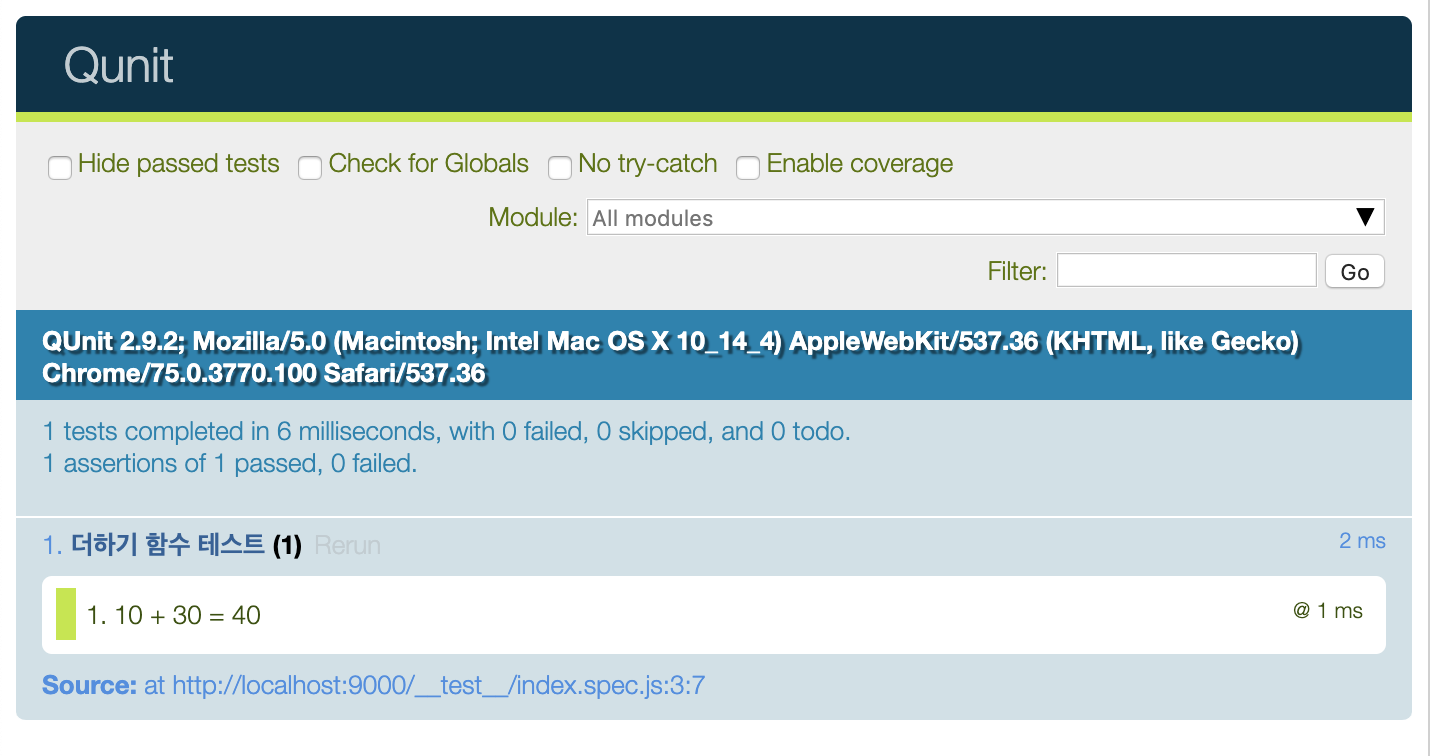Toggle the Check for Globals checkbox
The image size is (1430, 756).
pyautogui.click(x=310, y=167)
